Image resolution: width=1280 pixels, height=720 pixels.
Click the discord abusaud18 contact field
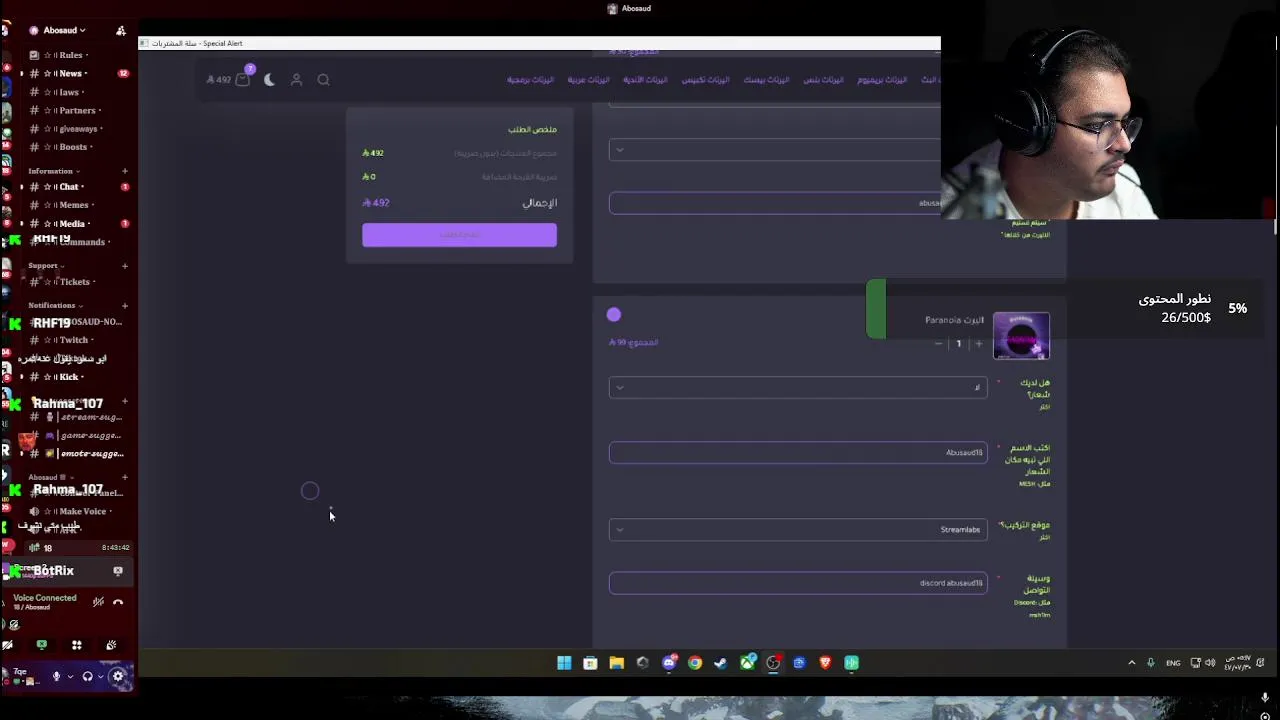(x=798, y=583)
